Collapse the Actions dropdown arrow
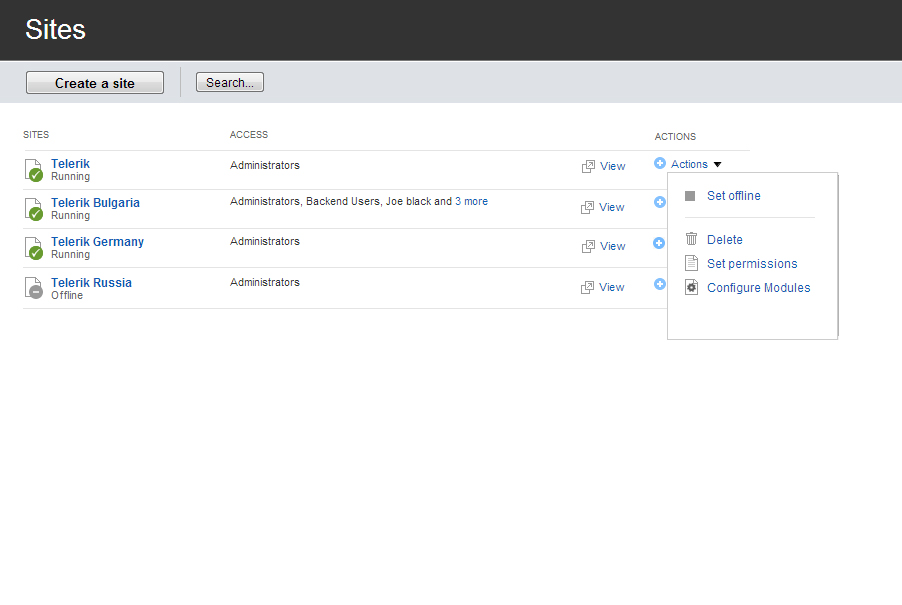Screen dimensions: 902x605 pos(717,164)
